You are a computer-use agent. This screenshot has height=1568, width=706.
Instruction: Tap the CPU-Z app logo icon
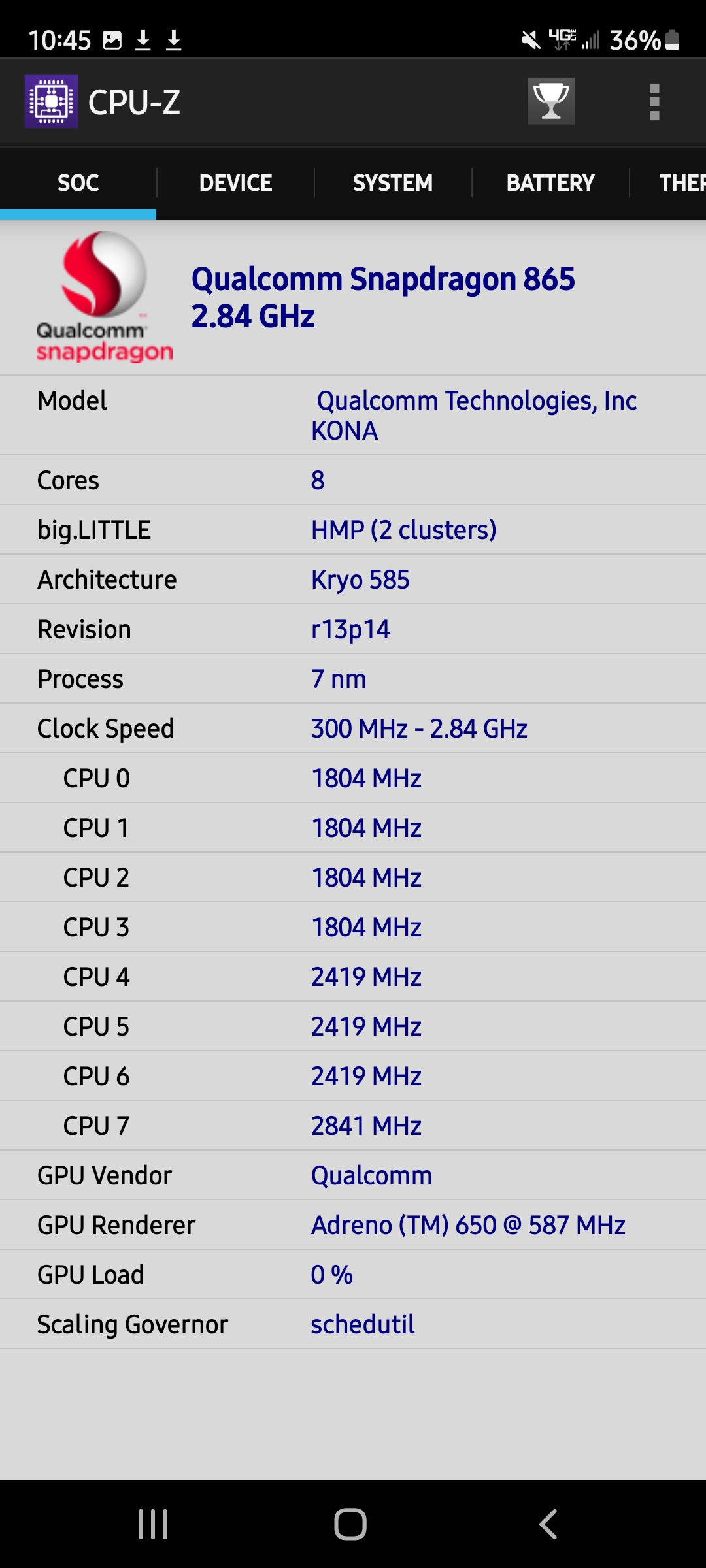51,101
